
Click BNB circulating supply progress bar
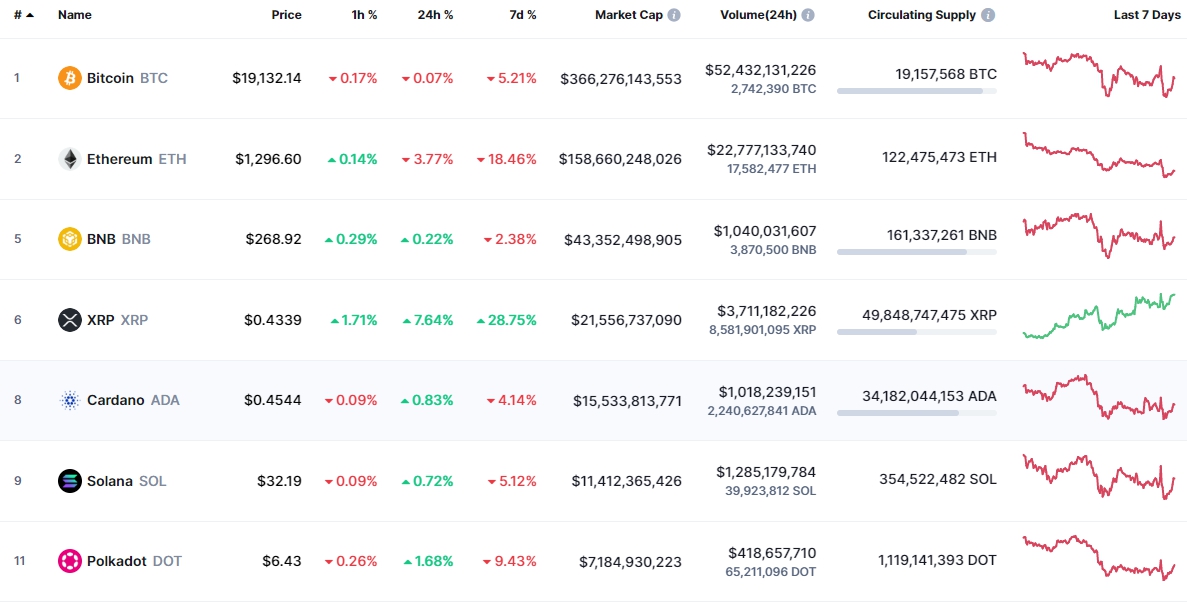[x=917, y=252]
